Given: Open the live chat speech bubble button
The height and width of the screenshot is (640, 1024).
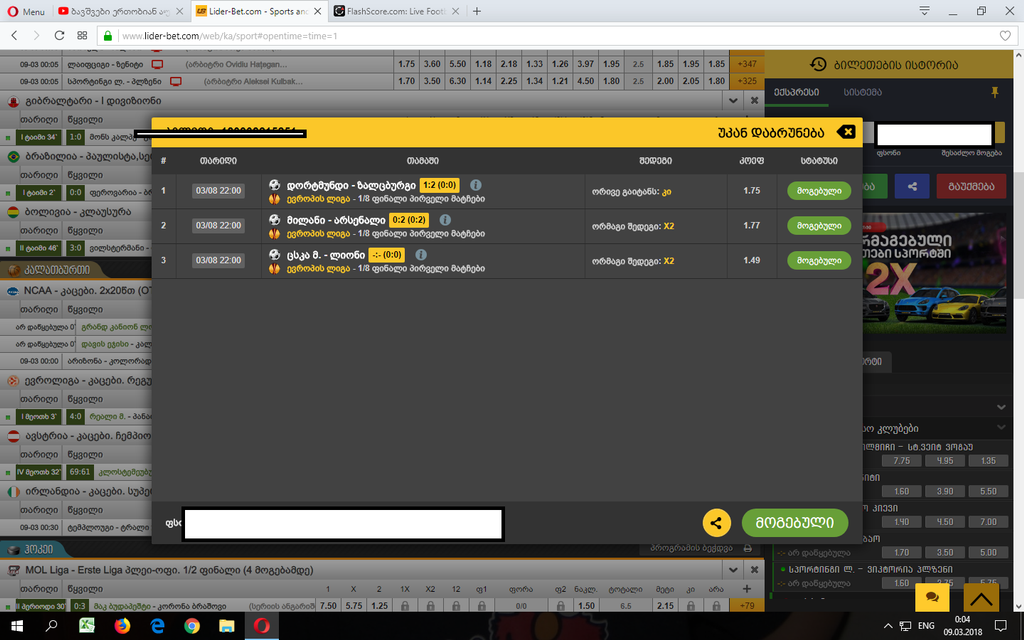Looking at the screenshot, I should (933, 597).
